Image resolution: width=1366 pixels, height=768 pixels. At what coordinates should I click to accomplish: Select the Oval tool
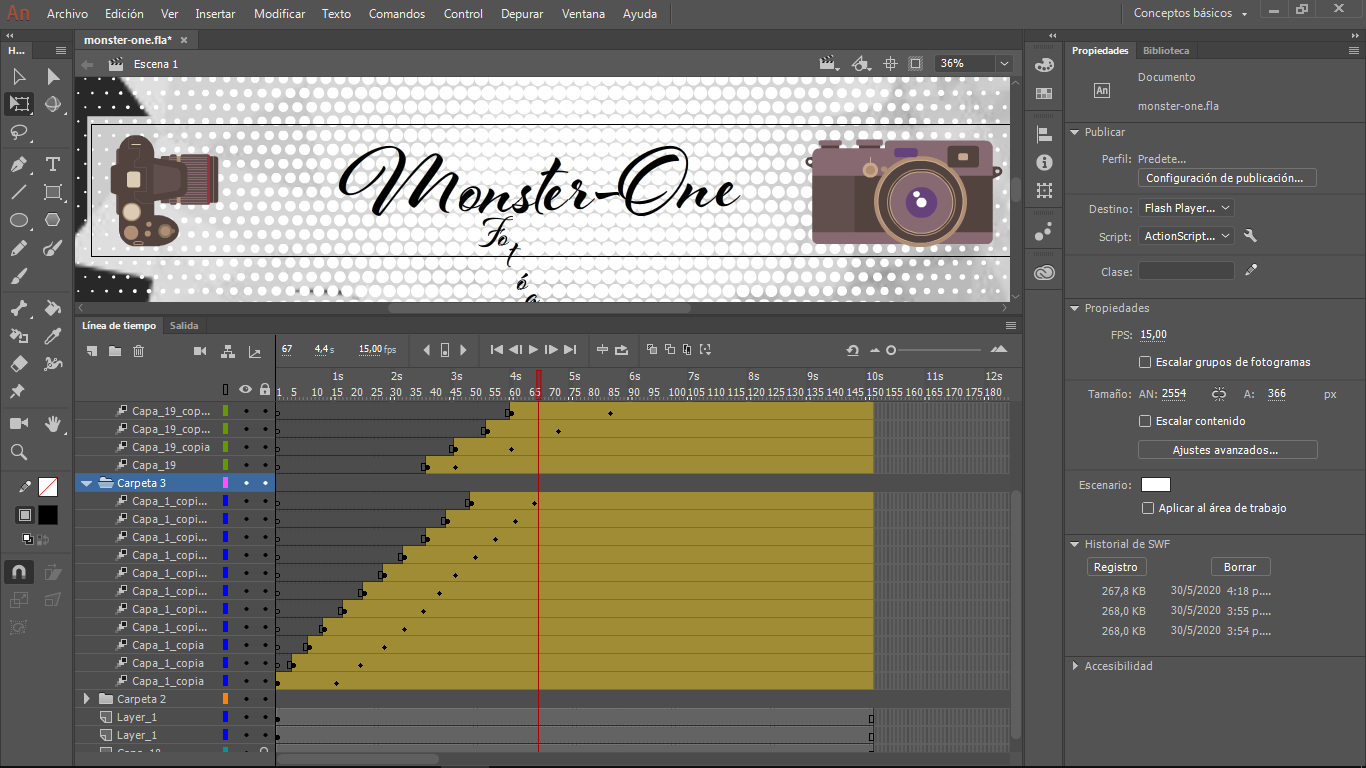tap(19, 220)
